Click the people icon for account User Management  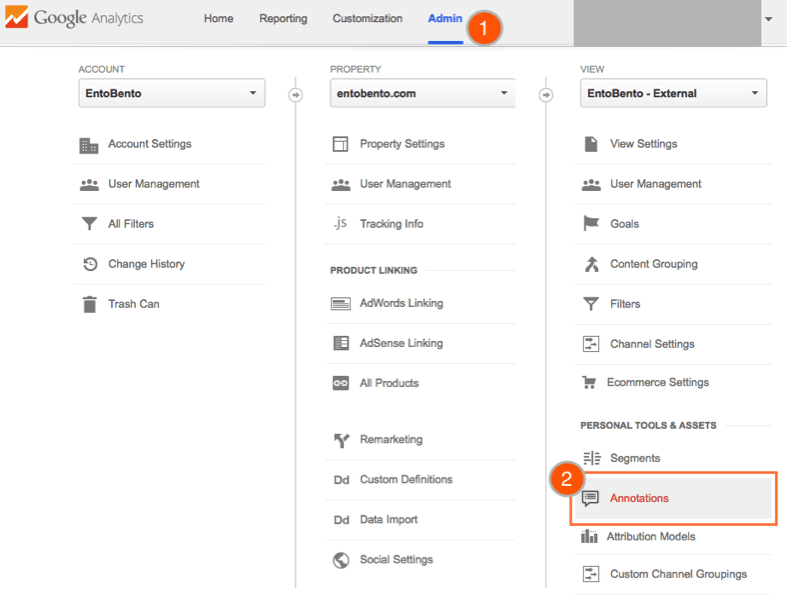tap(89, 185)
